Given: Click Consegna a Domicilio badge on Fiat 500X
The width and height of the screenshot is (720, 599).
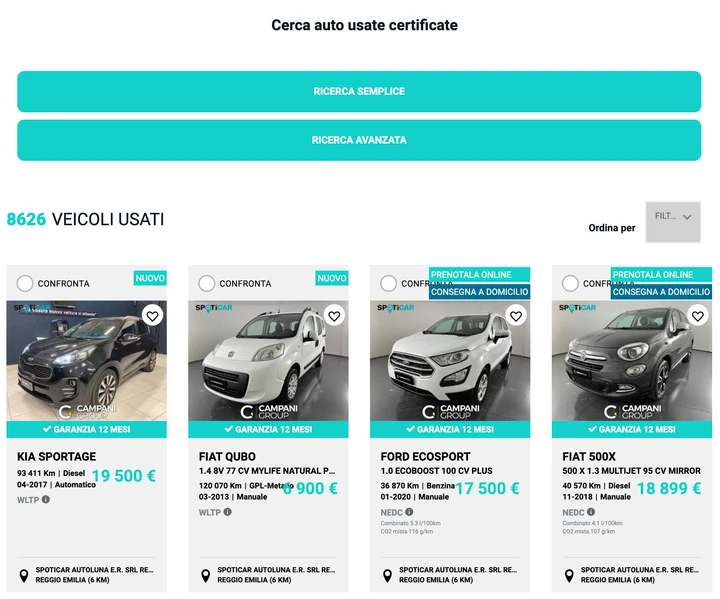Looking at the screenshot, I should [x=661, y=292].
